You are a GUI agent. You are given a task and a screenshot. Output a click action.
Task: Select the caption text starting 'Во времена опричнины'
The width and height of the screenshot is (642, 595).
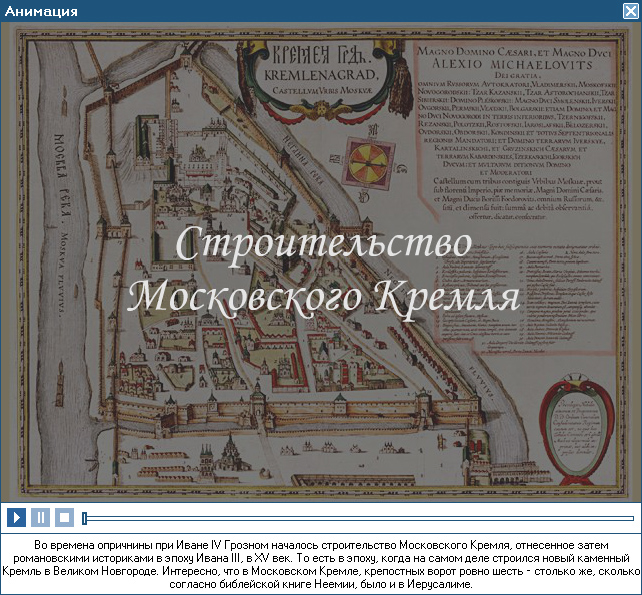pyautogui.click(x=321, y=565)
